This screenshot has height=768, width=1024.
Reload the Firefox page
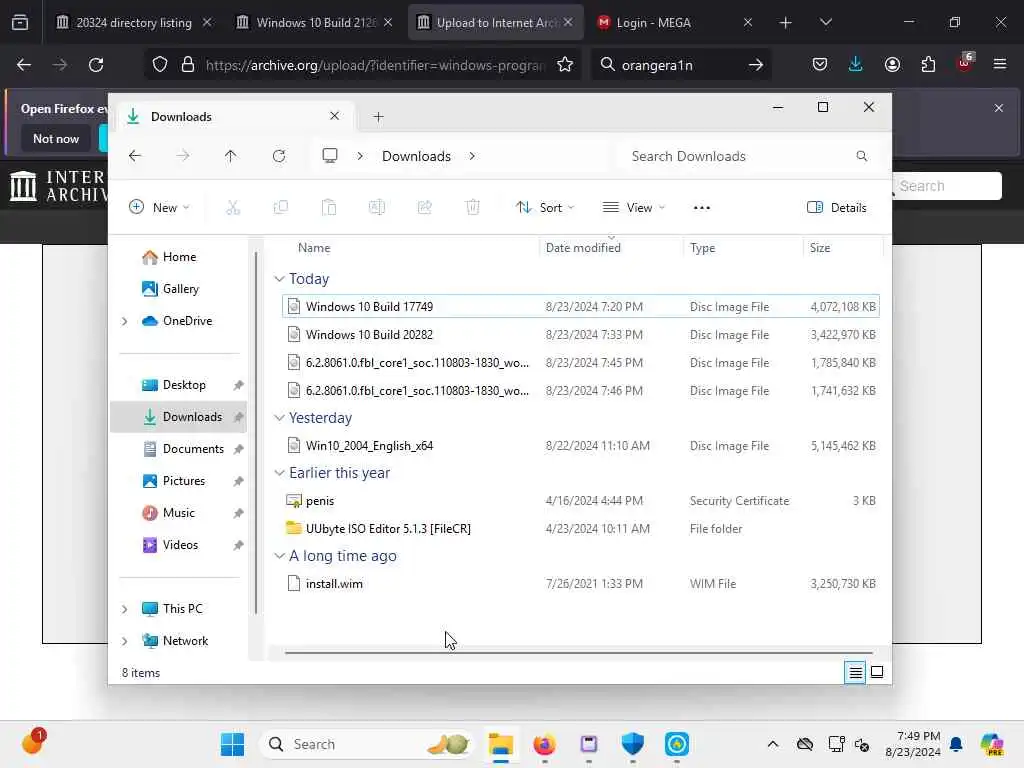coord(96,65)
